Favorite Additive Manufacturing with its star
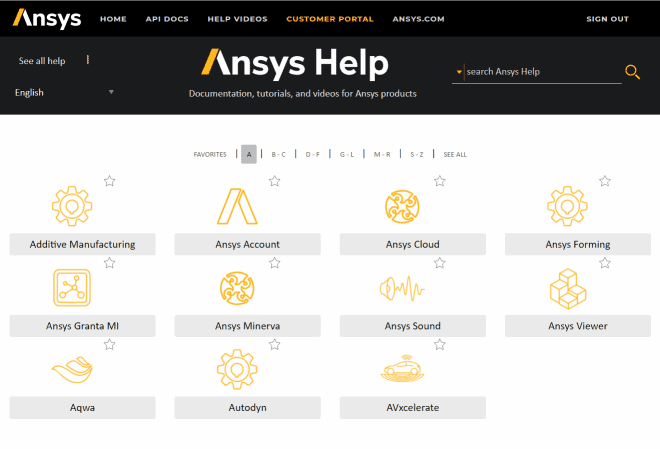Viewport: 660px width, 449px height. [x=109, y=181]
